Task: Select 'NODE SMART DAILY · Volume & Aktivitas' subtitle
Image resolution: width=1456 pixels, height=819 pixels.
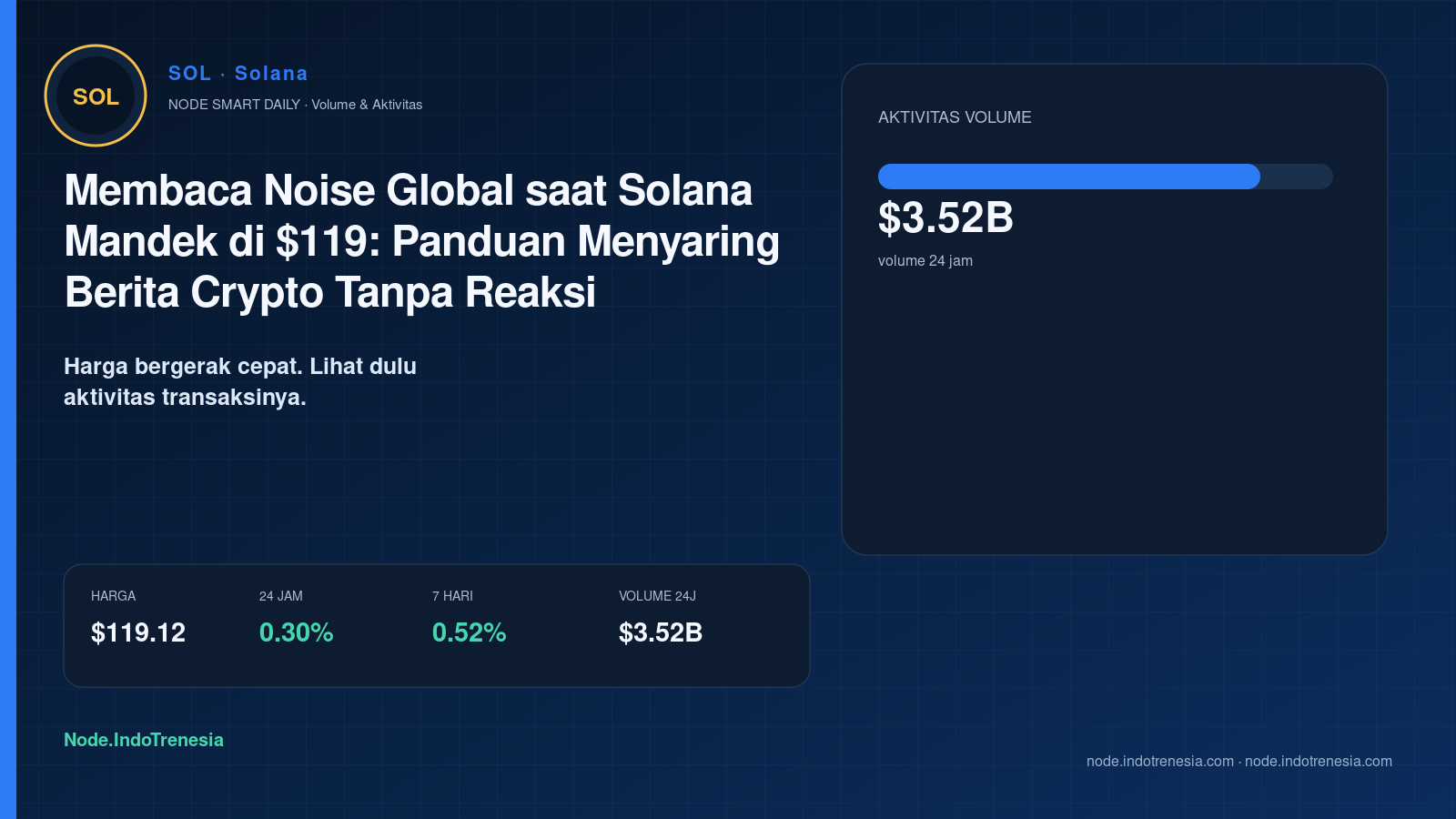Action: tap(295, 105)
